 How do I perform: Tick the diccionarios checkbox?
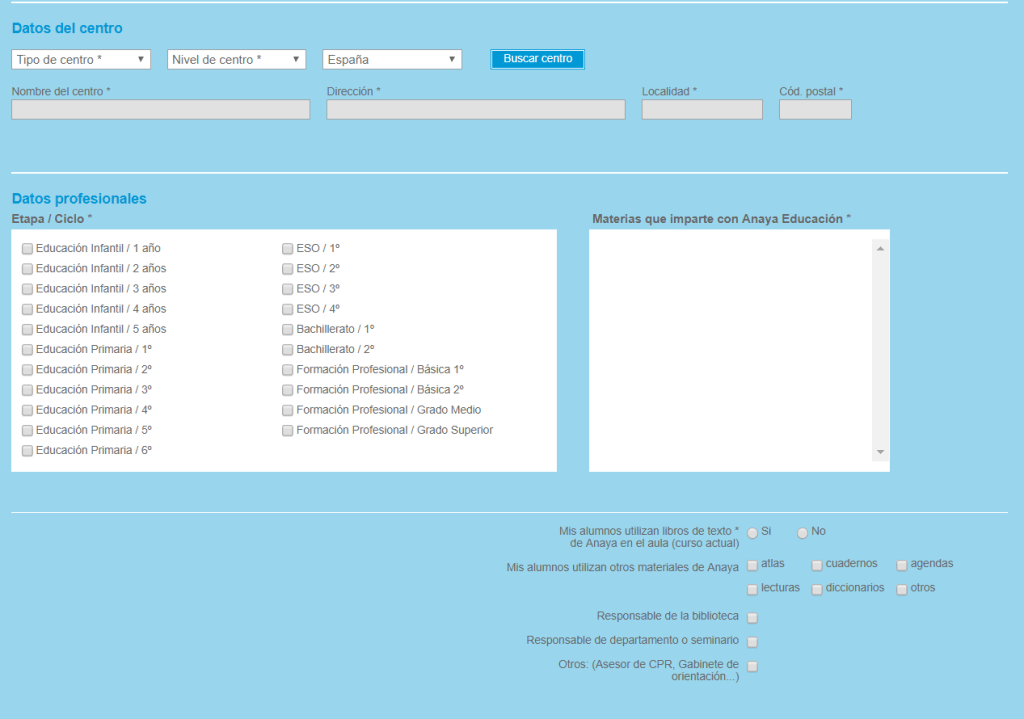tap(817, 590)
